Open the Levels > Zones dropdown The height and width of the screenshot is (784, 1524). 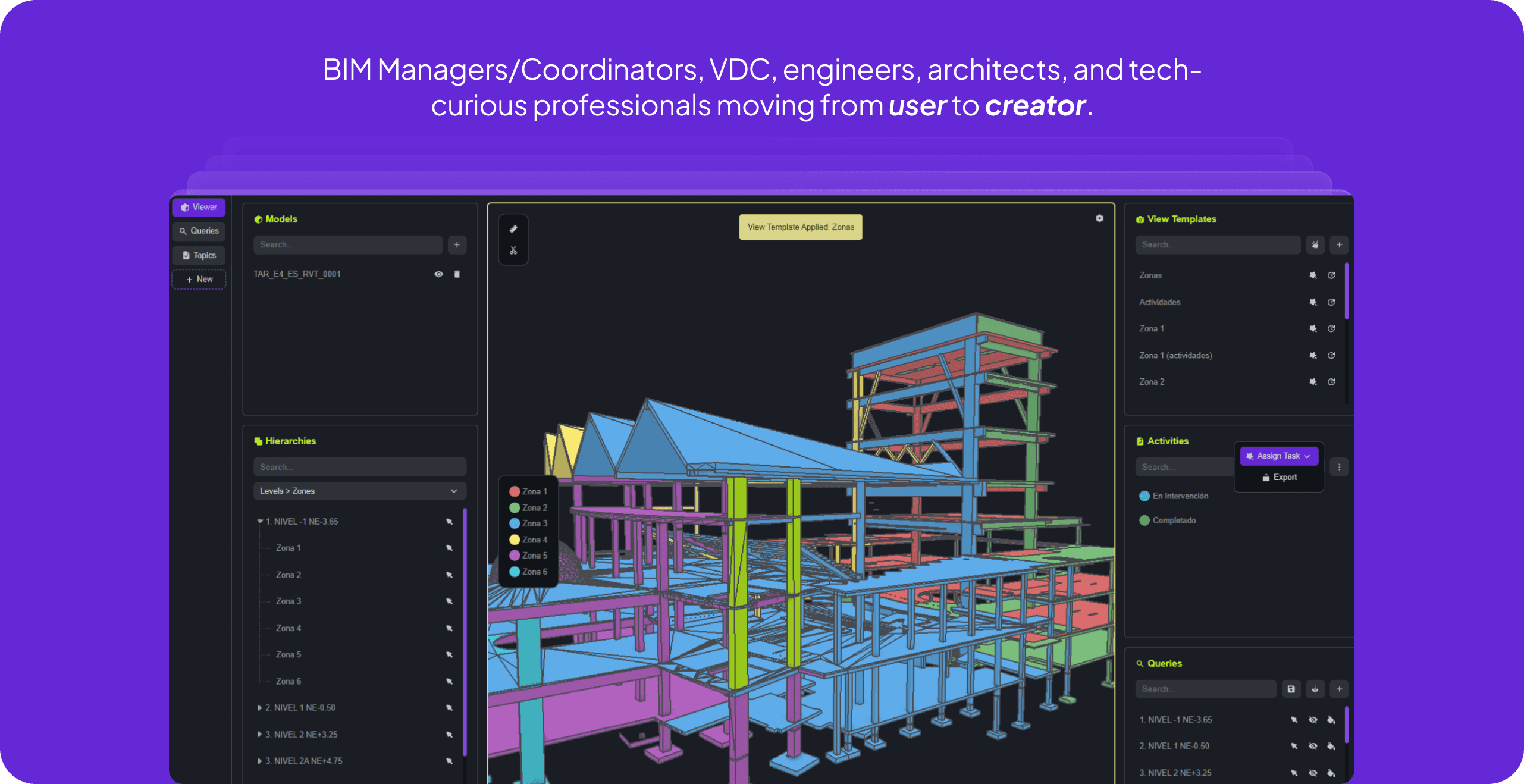pos(359,491)
